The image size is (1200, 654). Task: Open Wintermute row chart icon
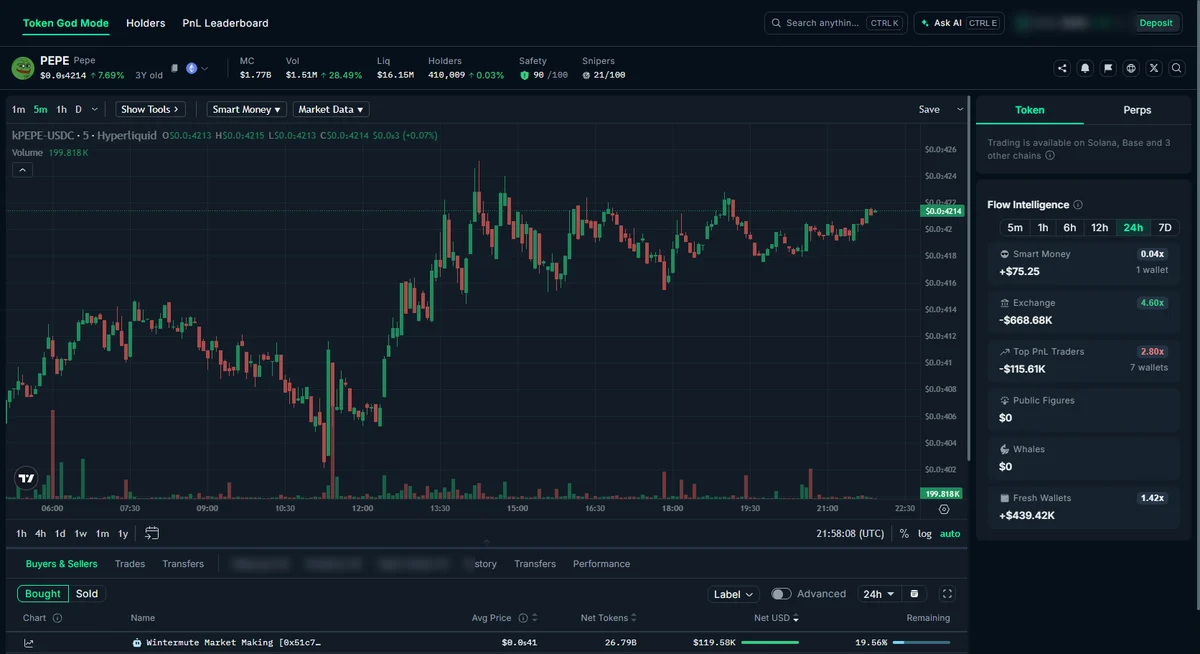click(x=29, y=643)
